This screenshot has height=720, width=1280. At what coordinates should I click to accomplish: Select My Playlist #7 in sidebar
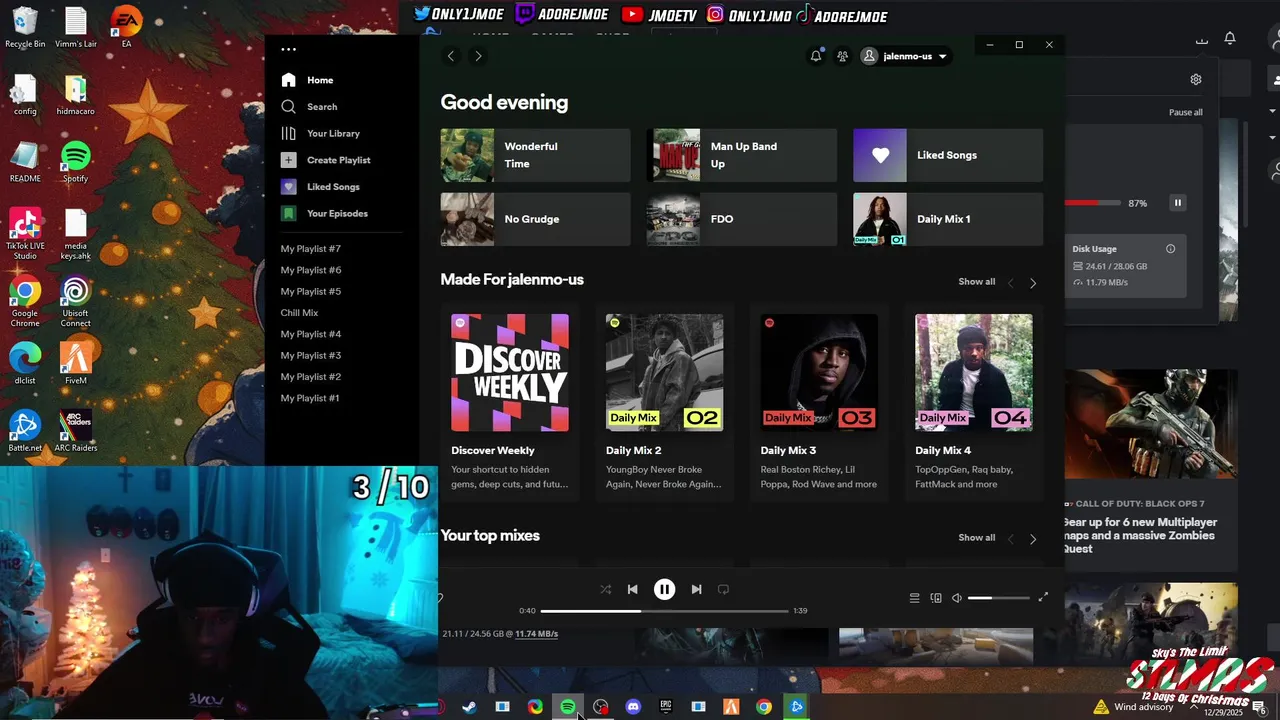point(310,249)
